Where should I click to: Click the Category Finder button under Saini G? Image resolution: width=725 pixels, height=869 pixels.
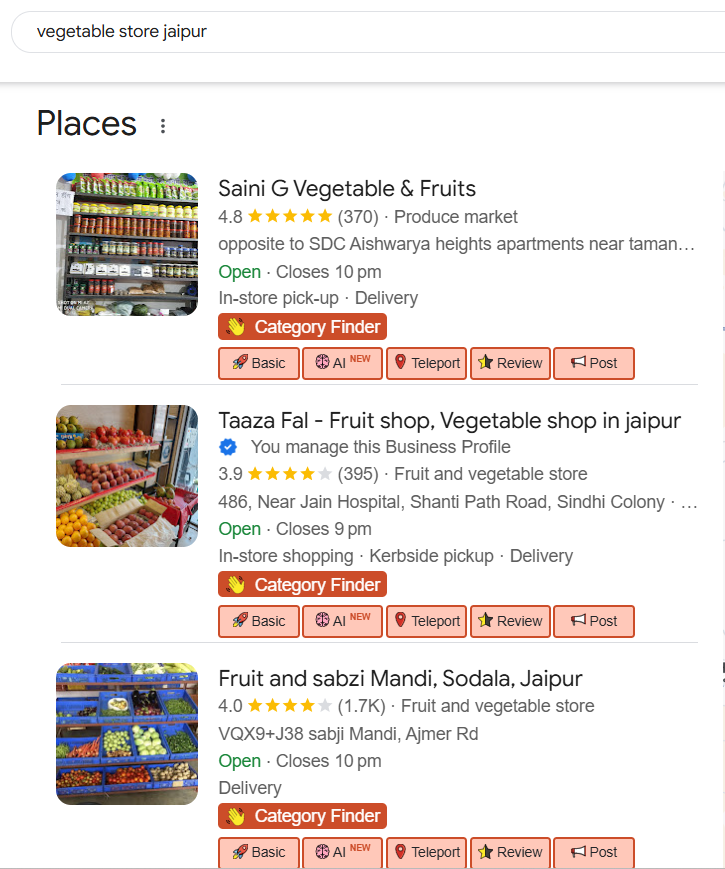[302, 327]
